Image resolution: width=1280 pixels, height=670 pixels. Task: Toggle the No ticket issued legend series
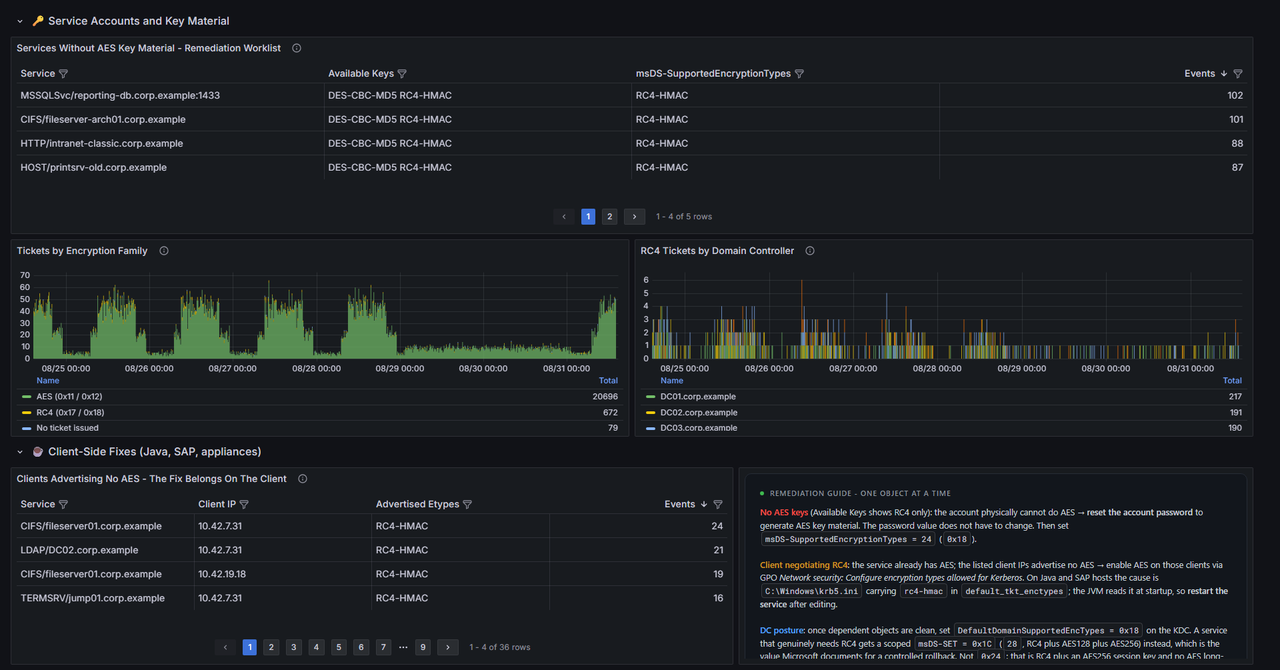(x=67, y=428)
